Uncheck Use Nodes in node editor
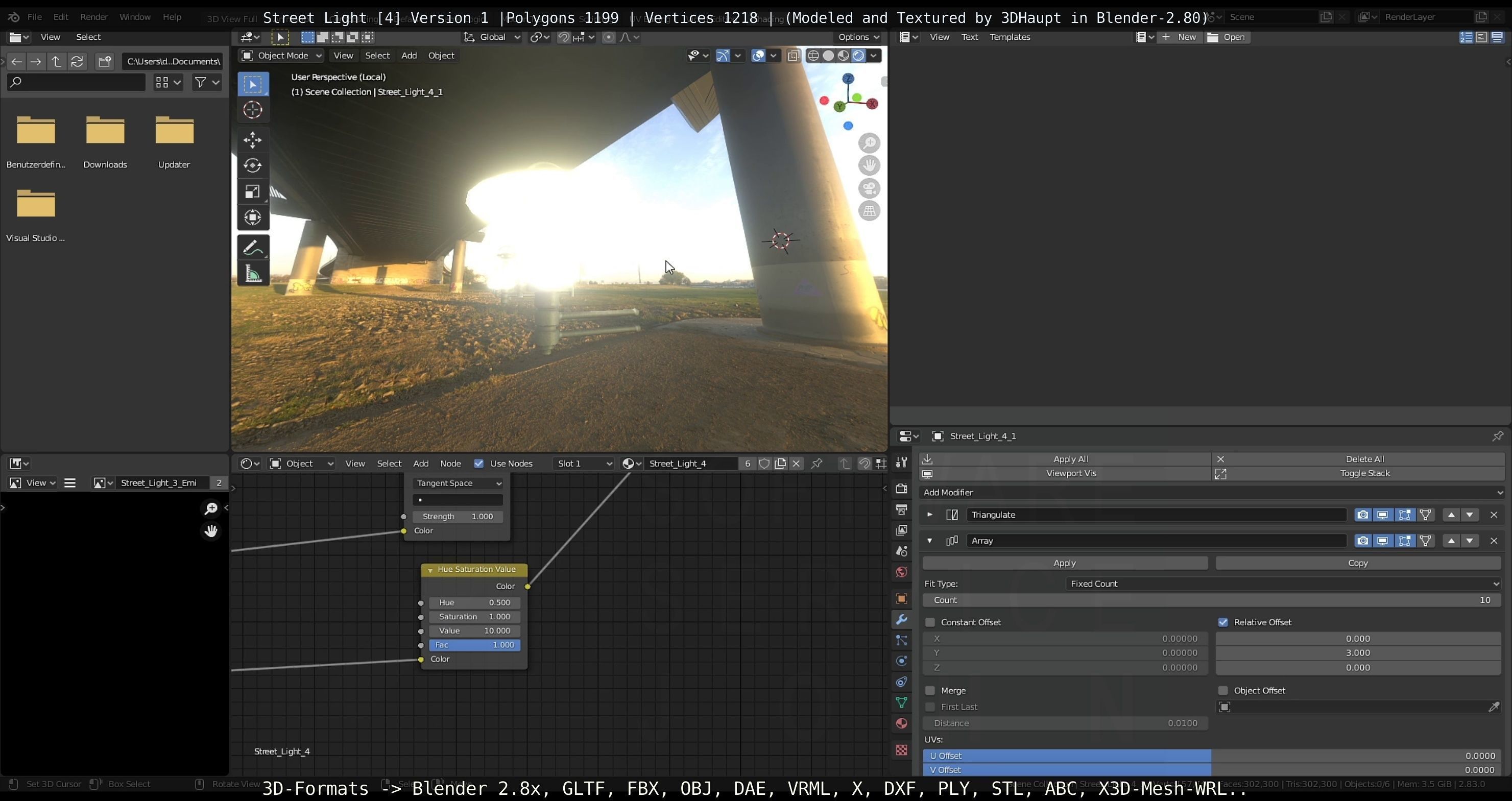1512x801 pixels. tap(479, 464)
